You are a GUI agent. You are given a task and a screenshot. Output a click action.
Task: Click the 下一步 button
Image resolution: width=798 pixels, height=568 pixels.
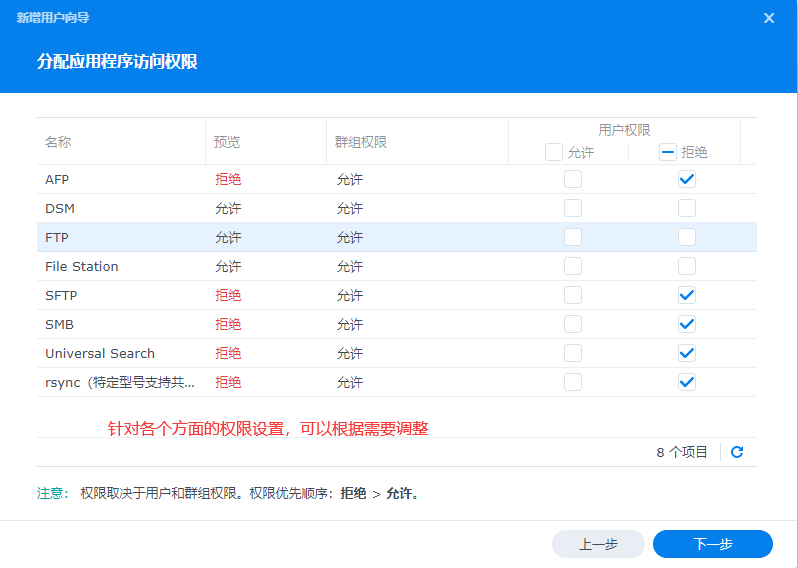point(712,544)
